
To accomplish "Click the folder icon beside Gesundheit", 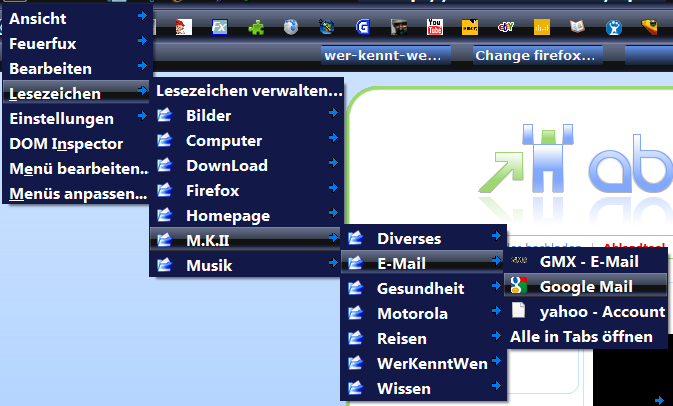I will click(355, 288).
